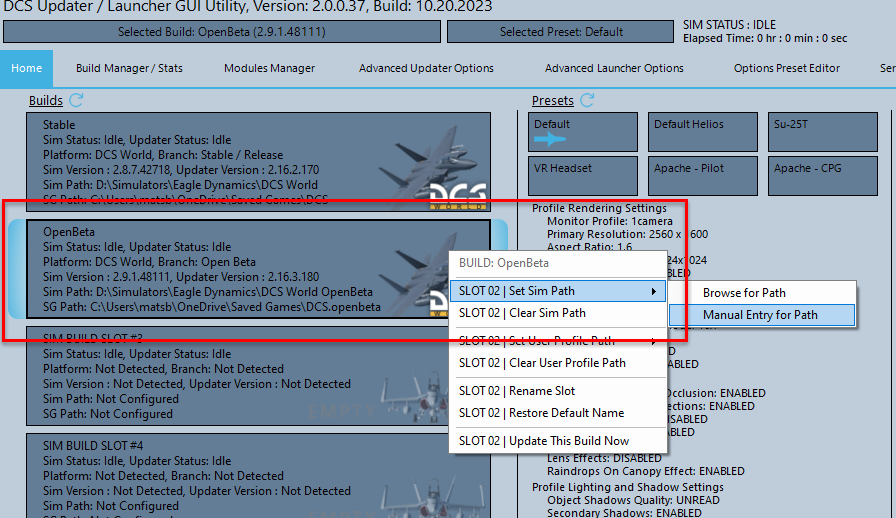Click Profile Rendering Settings heading
This screenshot has width=896, height=518.
point(599,208)
